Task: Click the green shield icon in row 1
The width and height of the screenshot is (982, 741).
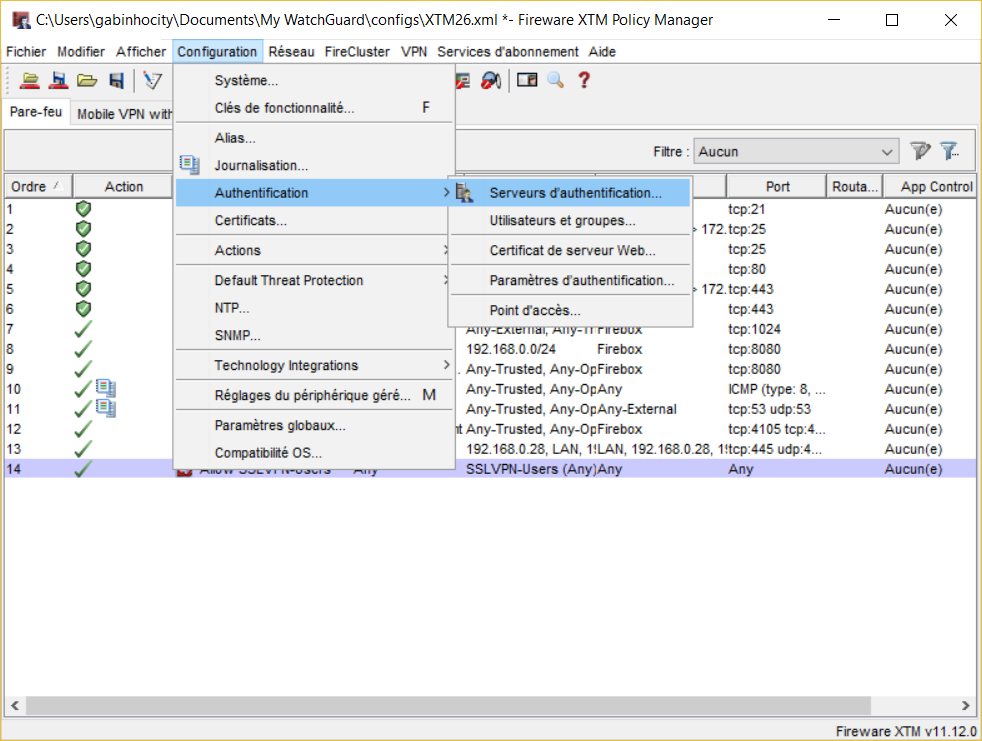Action: (x=83, y=209)
